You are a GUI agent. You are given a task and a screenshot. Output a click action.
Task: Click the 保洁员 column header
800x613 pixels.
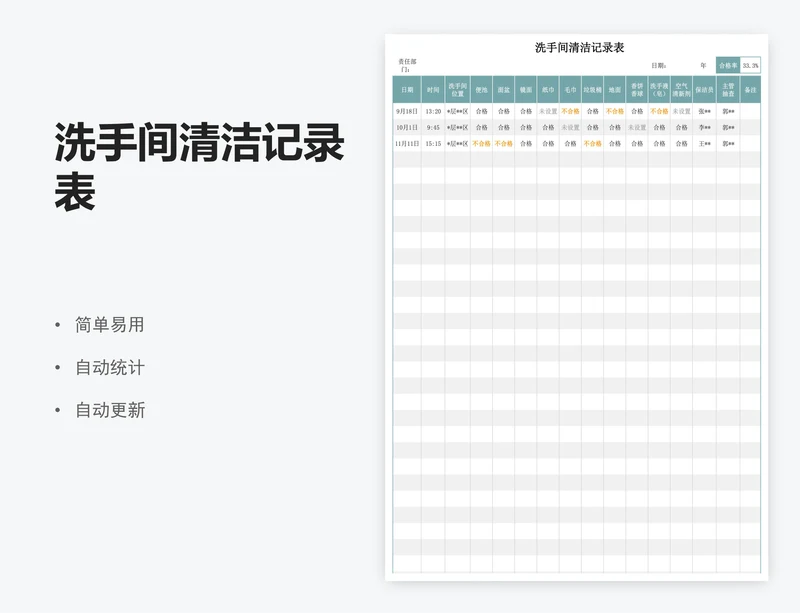(705, 90)
